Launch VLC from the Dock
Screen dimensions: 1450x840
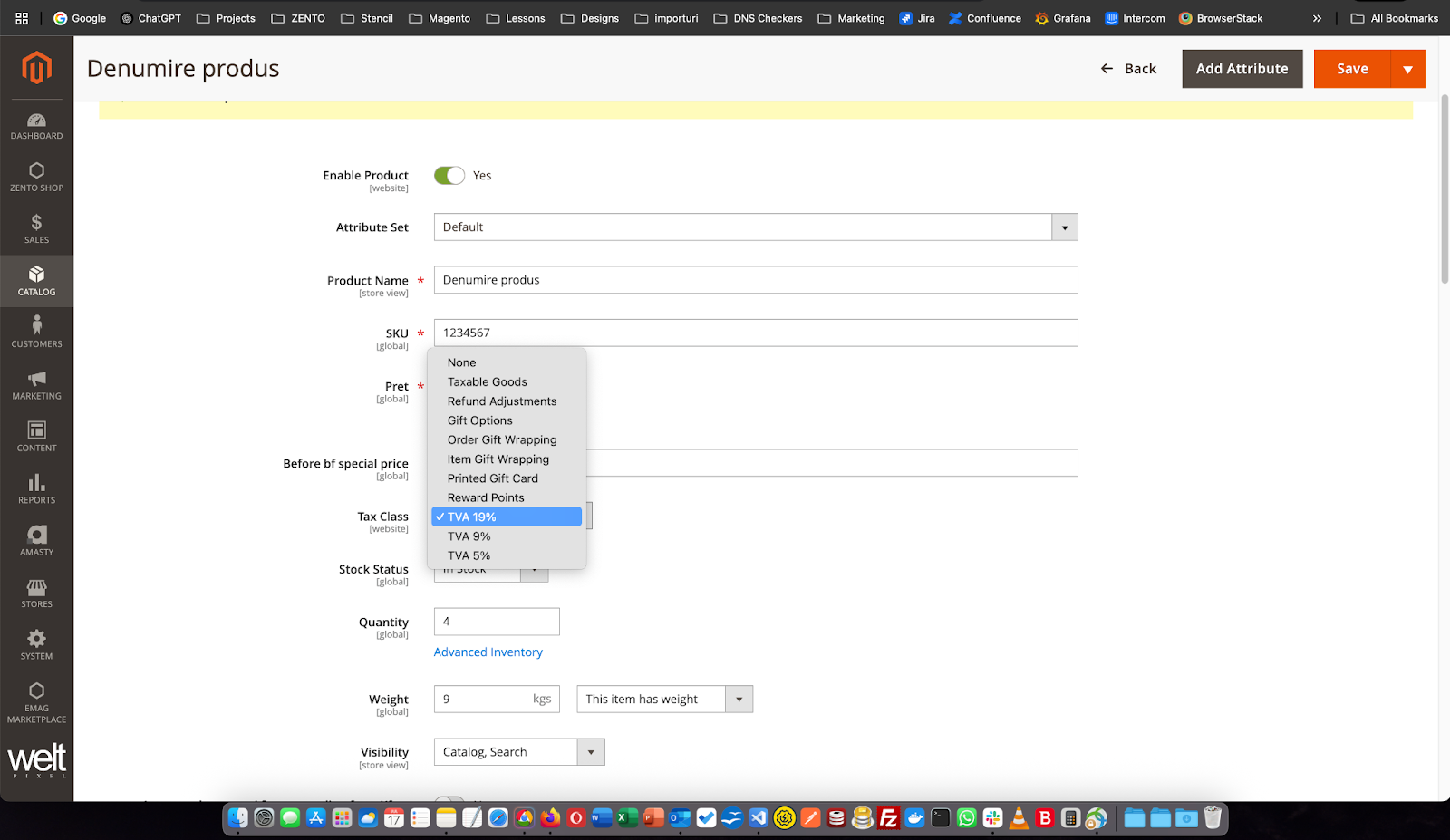pos(1019,818)
